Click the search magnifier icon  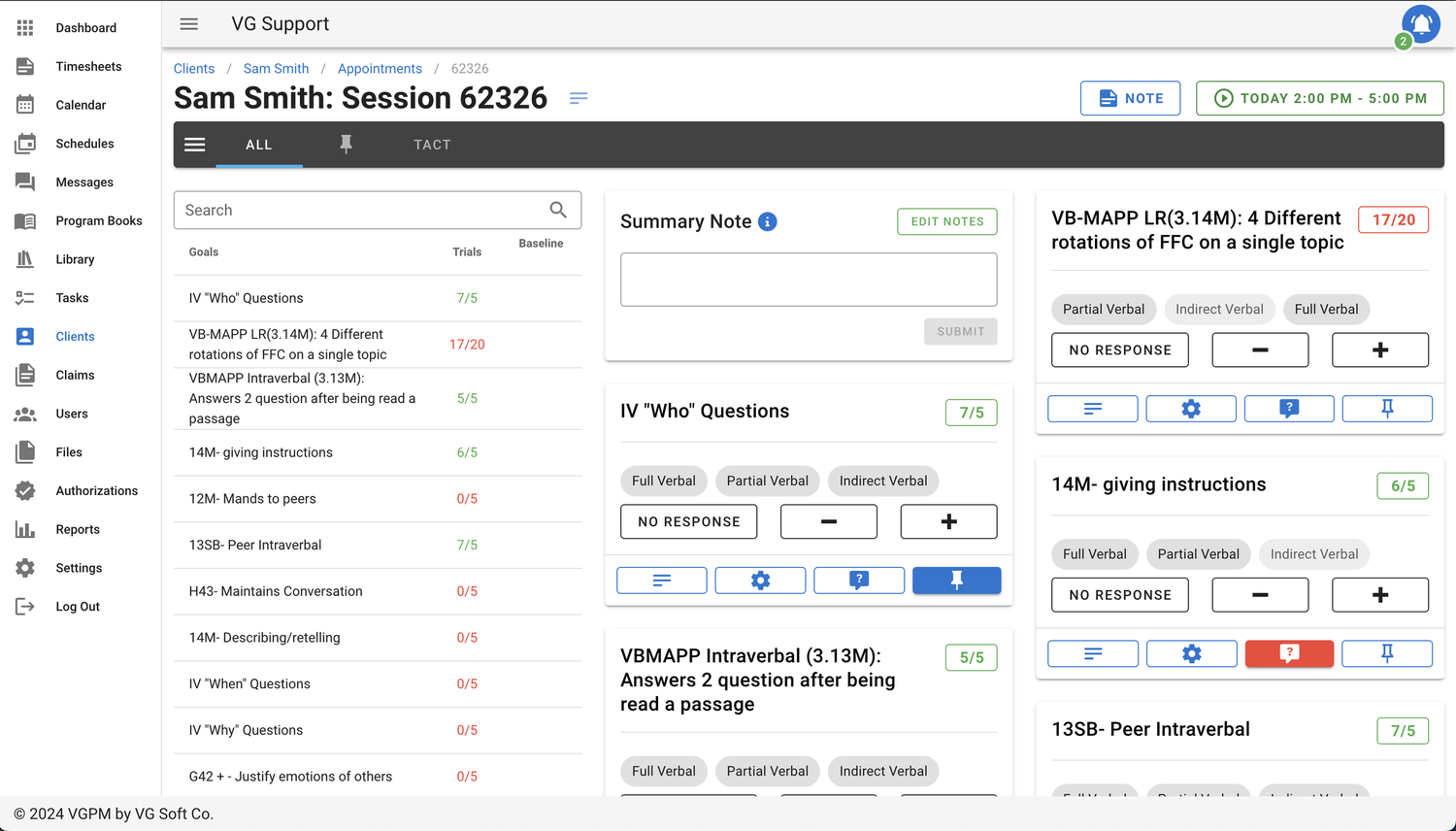(558, 210)
